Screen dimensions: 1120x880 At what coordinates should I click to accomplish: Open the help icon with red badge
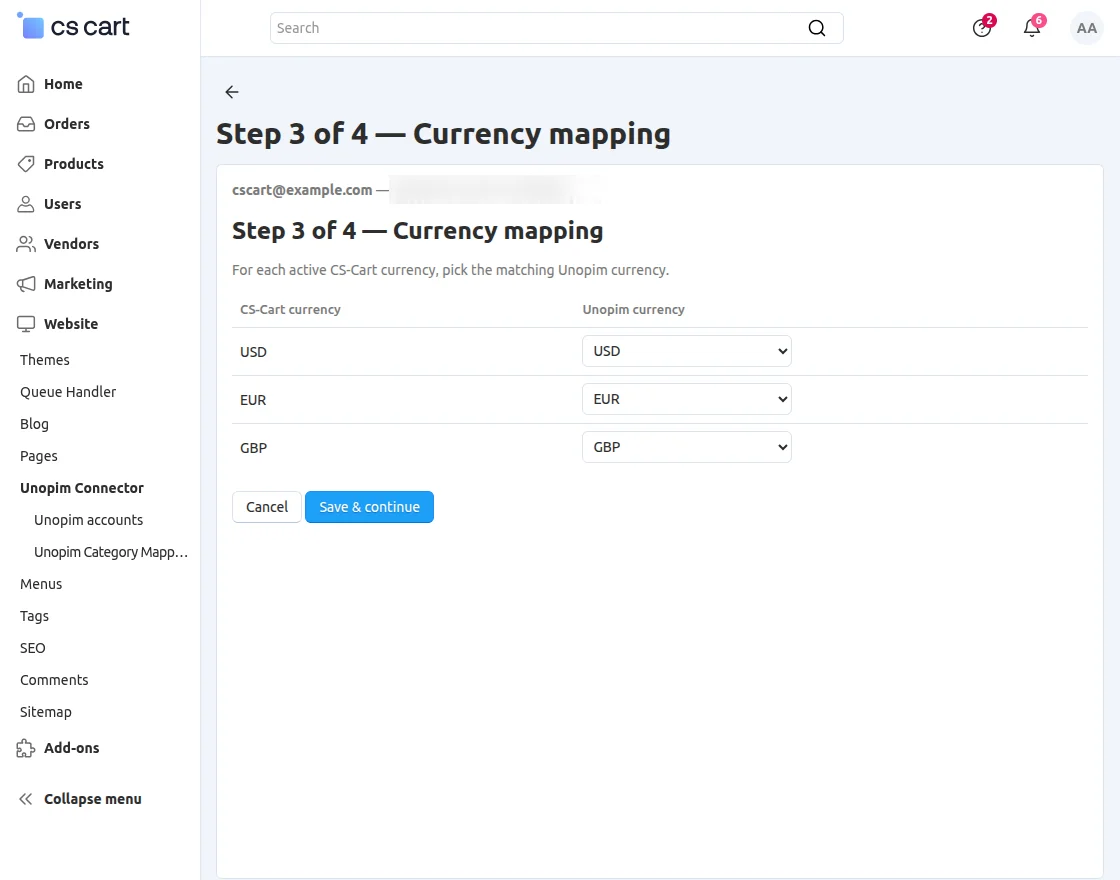[982, 28]
